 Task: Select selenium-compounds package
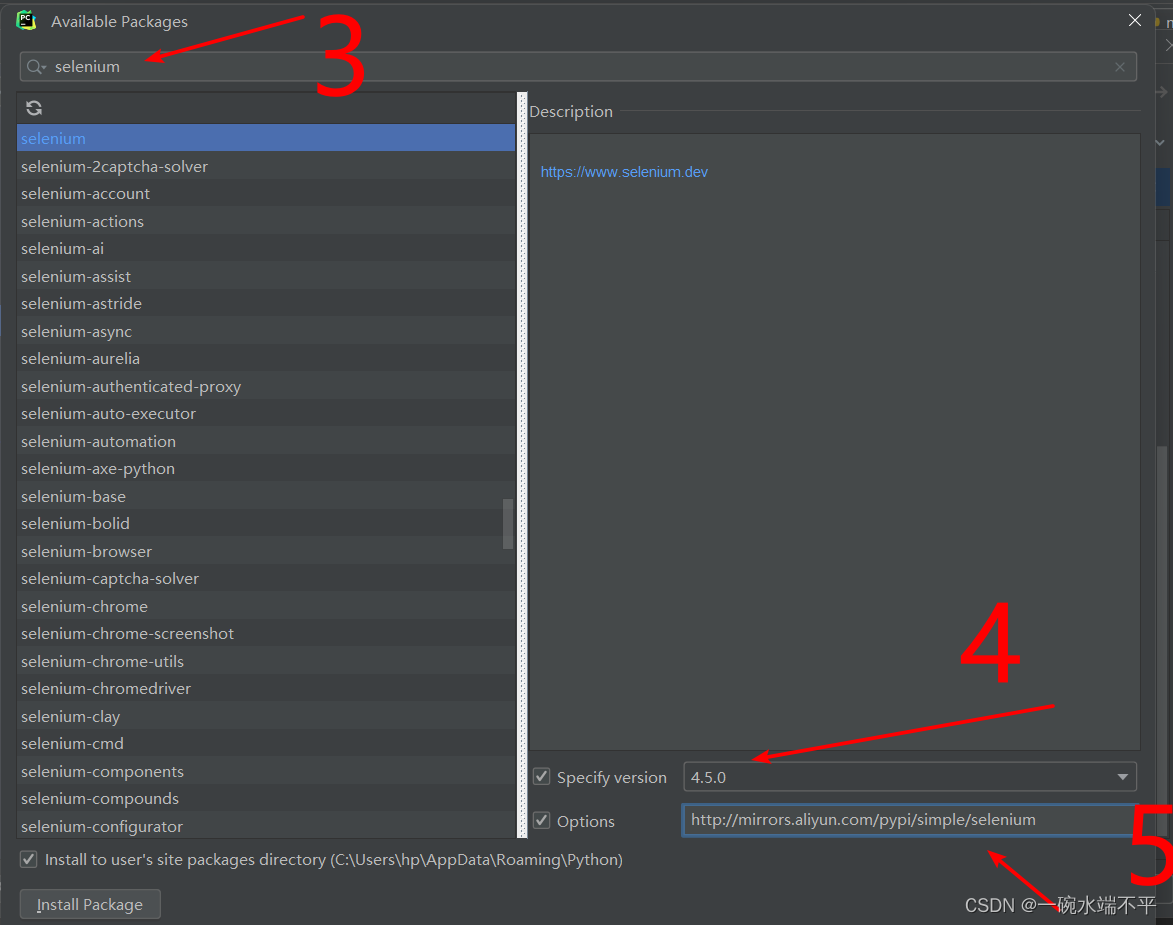coord(266,799)
